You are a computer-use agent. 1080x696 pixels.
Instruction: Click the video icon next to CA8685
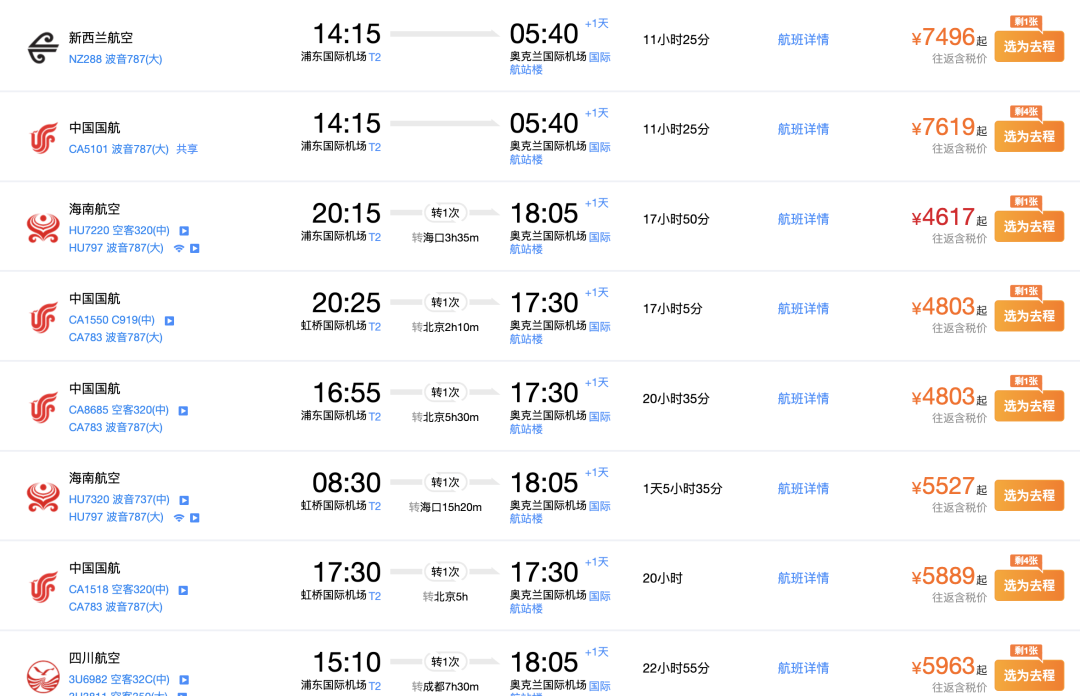click(183, 411)
